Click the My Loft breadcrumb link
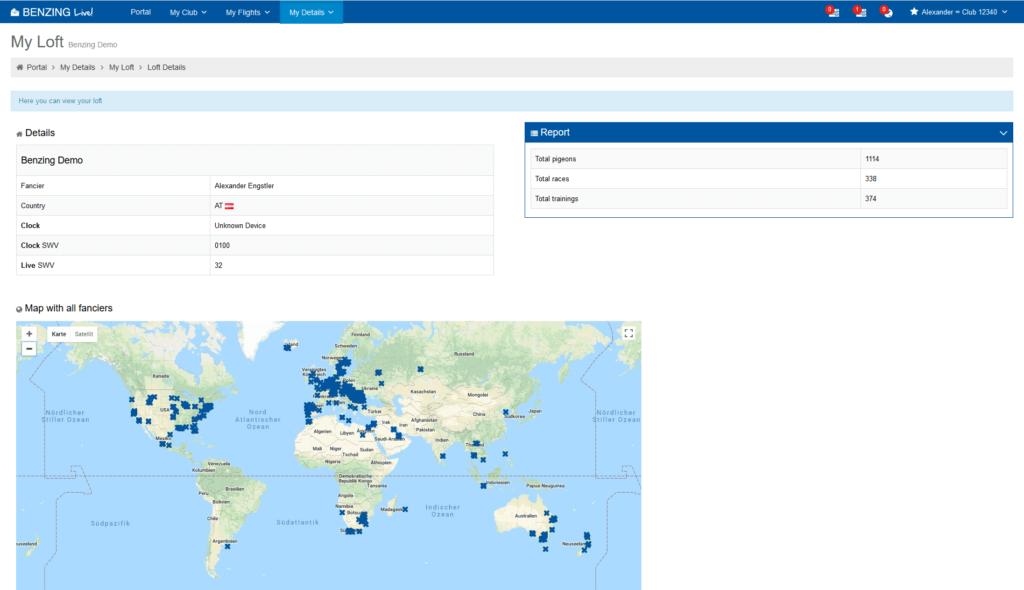 pos(121,68)
